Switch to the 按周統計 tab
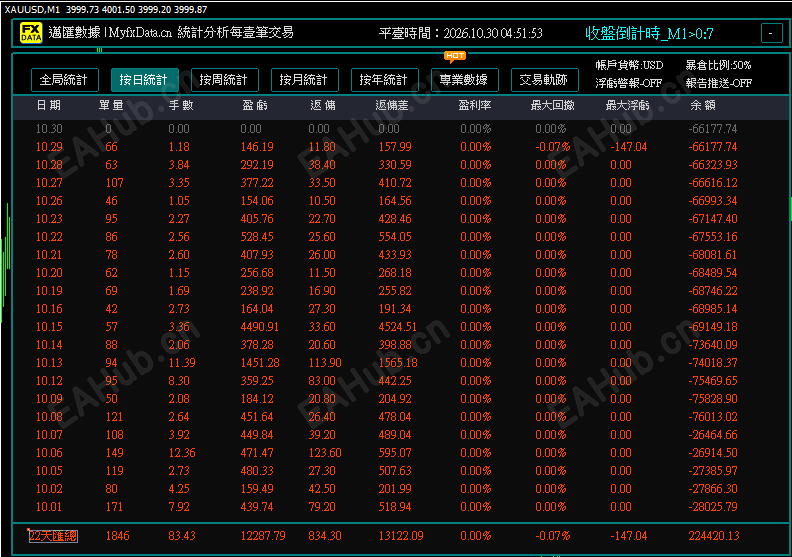The height and width of the screenshot is (557, 792). 225,80
